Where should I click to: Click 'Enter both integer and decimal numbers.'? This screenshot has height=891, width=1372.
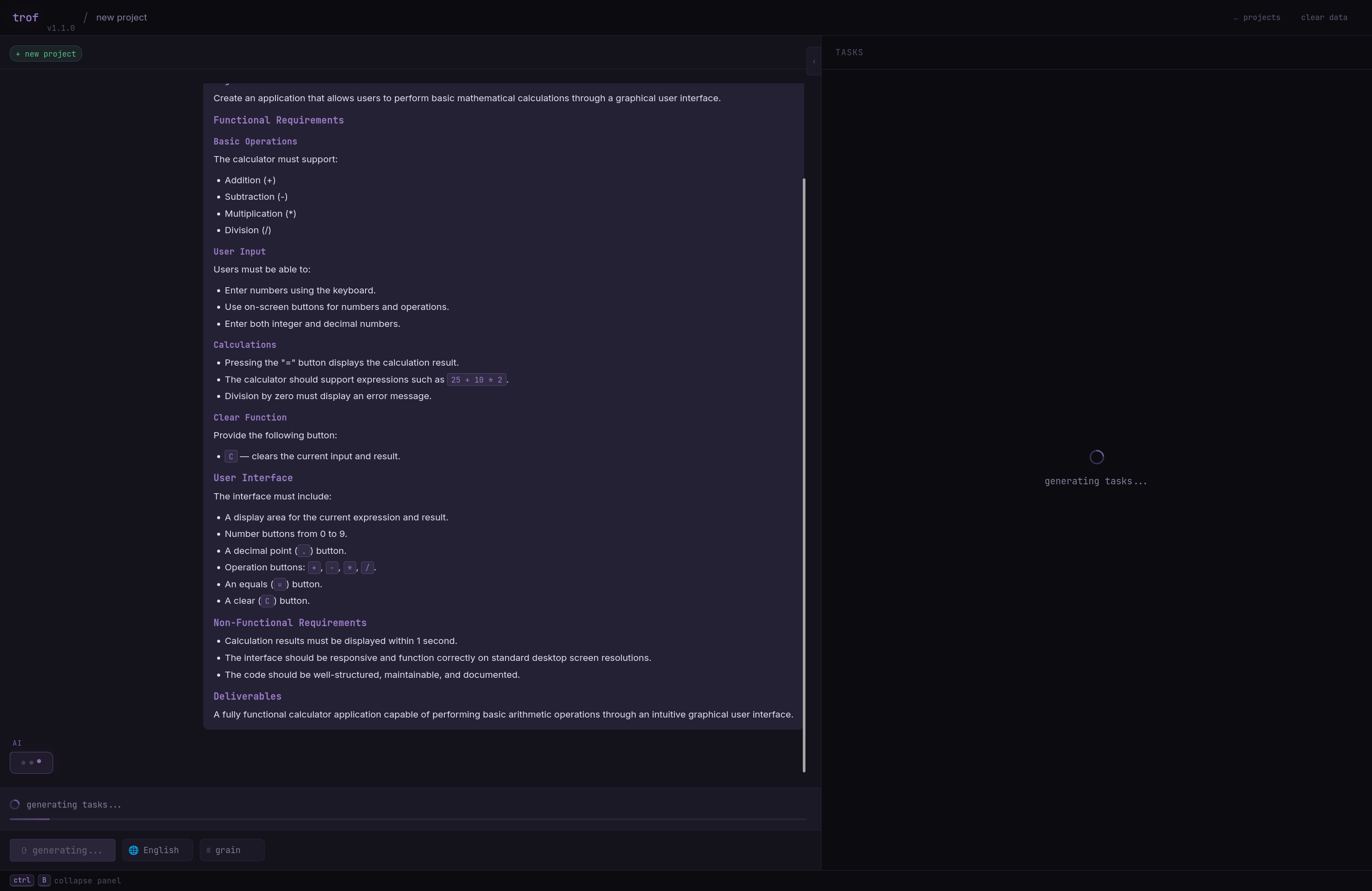312,324
